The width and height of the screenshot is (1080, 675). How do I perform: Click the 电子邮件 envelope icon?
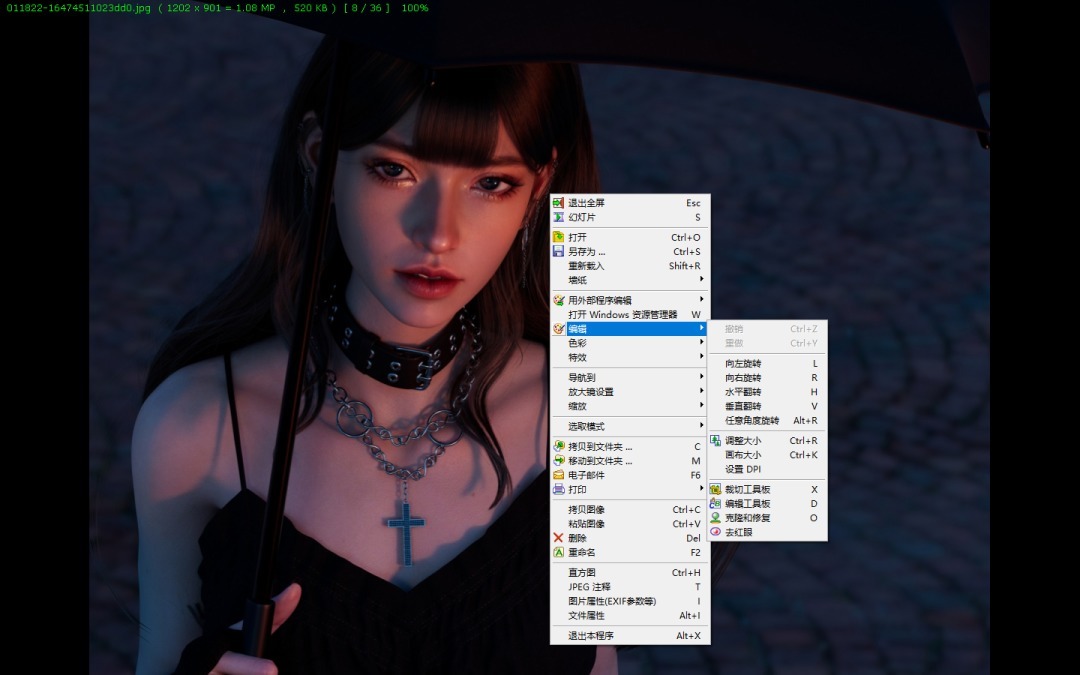(558, 475)
